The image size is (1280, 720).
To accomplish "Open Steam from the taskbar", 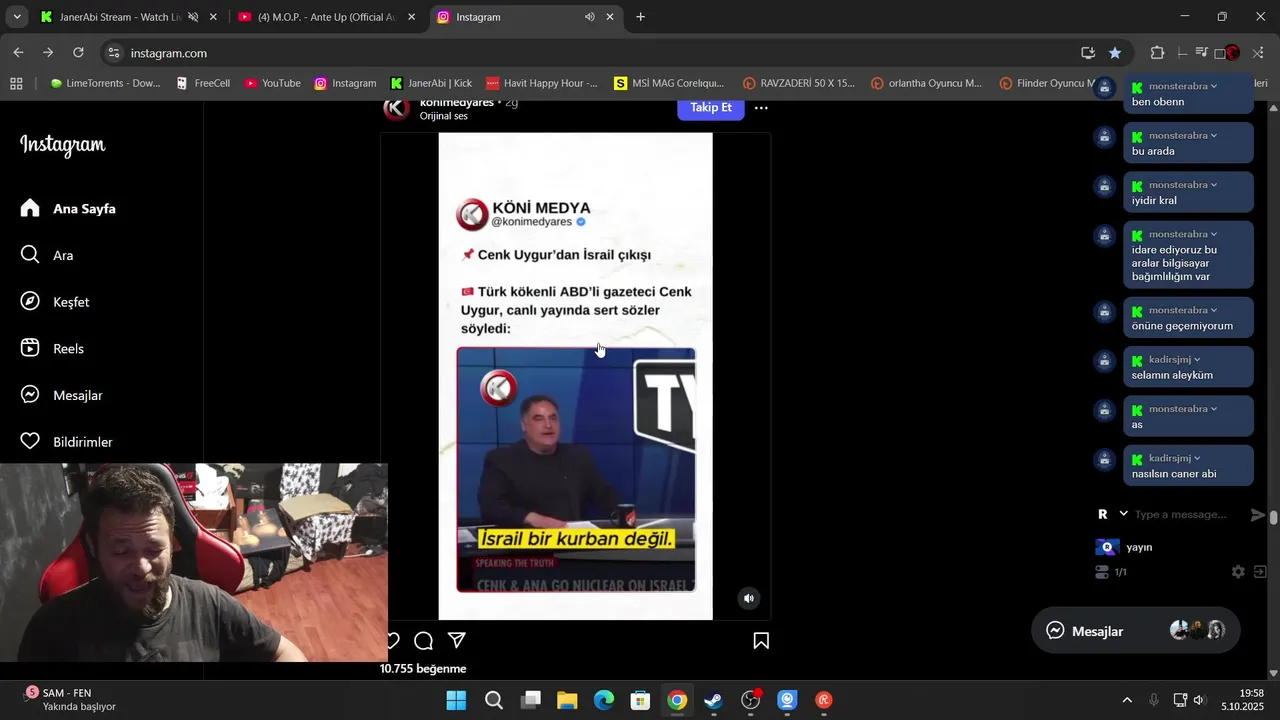I will click(x=713, y=700).
